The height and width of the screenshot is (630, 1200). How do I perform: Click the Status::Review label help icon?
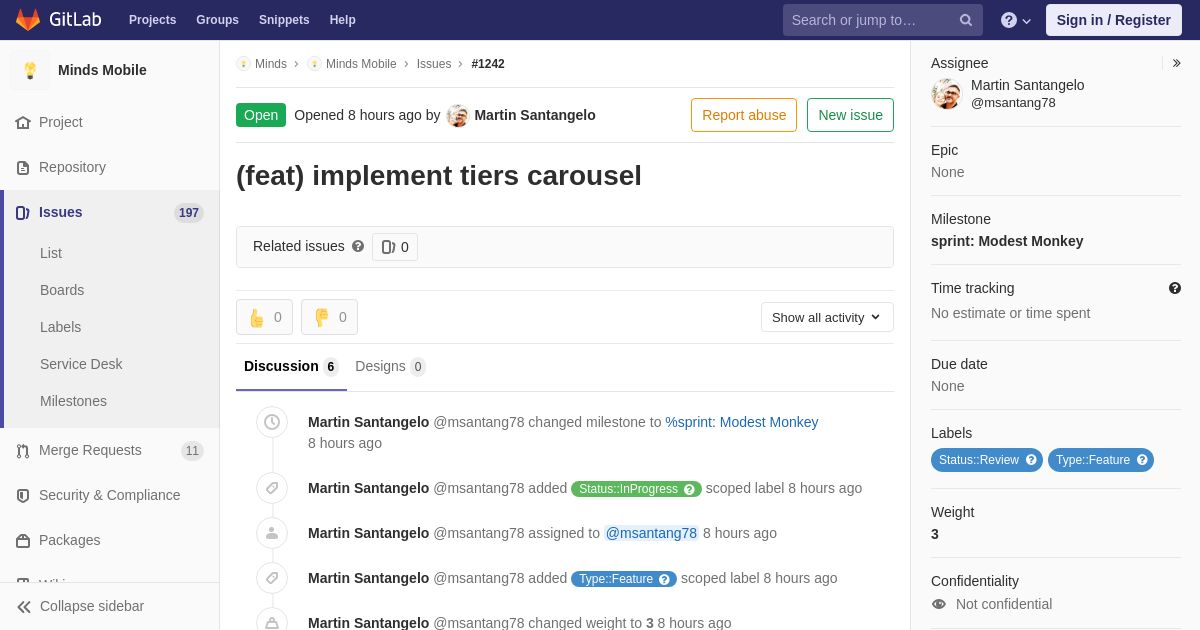(1031, 460)
